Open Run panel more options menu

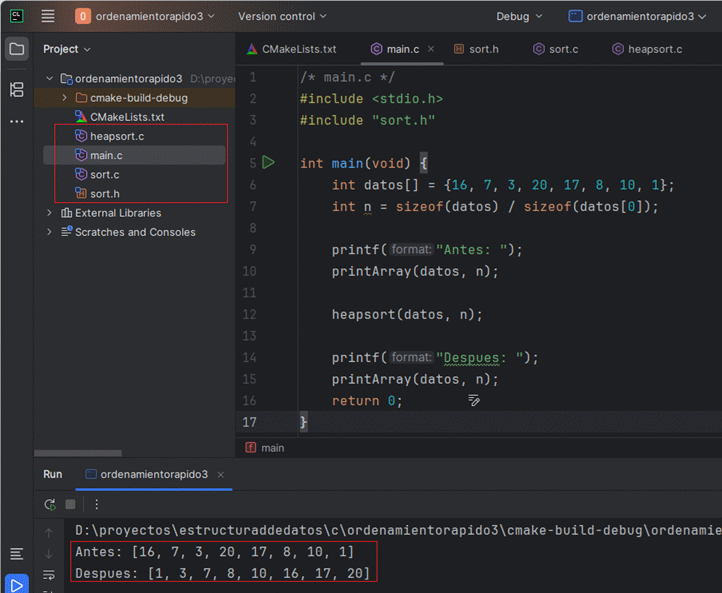pyautogui.click(x=96, y=505)
